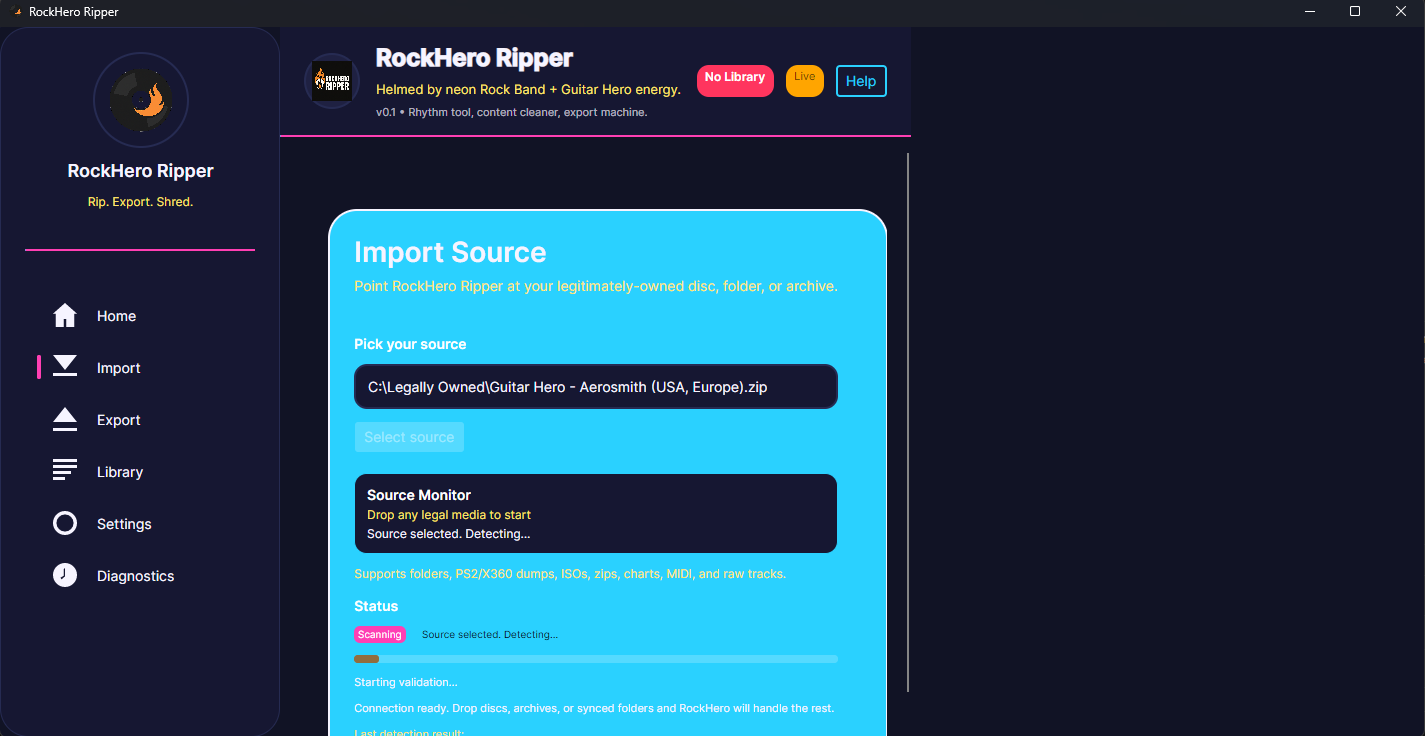Open the Library list icon

(64, 471)
